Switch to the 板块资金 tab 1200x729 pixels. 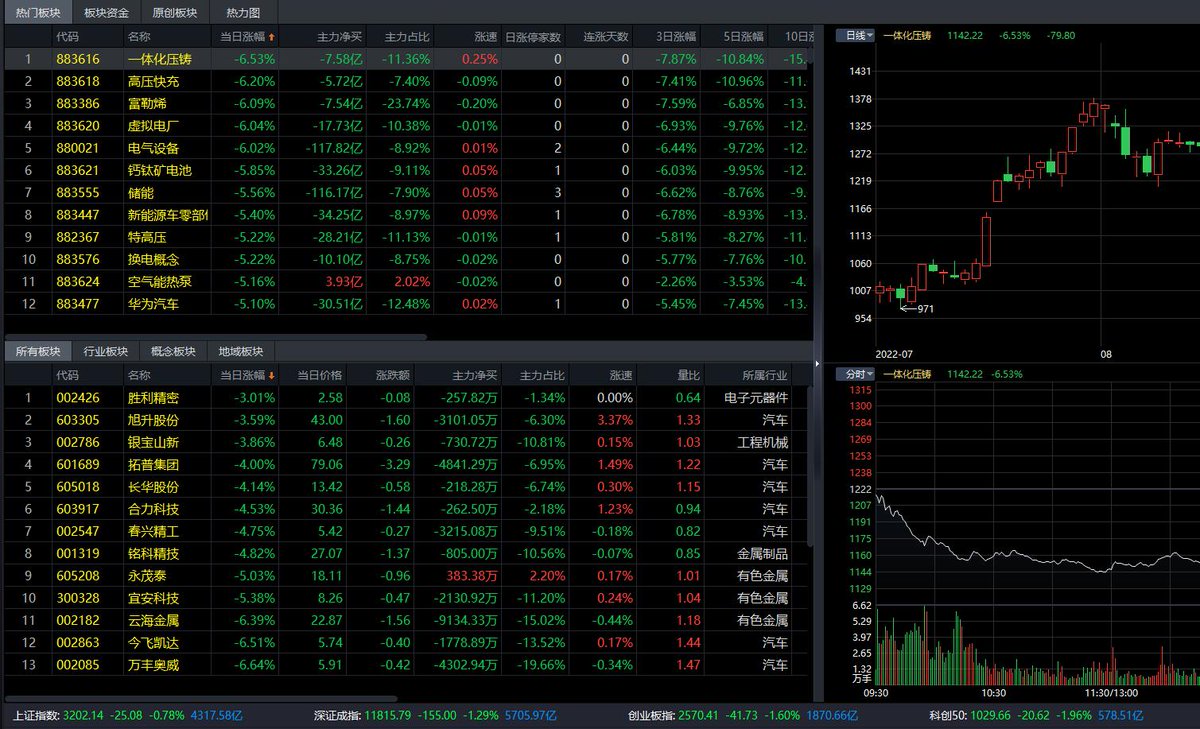[x=106, y=13]
